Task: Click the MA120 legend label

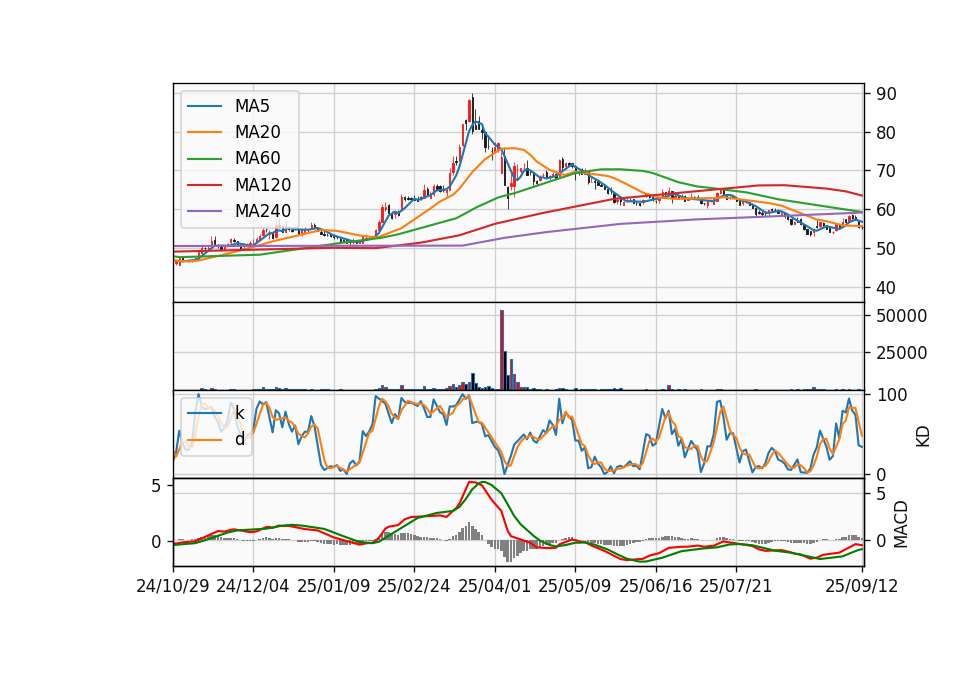Action: tap(263, 185)
